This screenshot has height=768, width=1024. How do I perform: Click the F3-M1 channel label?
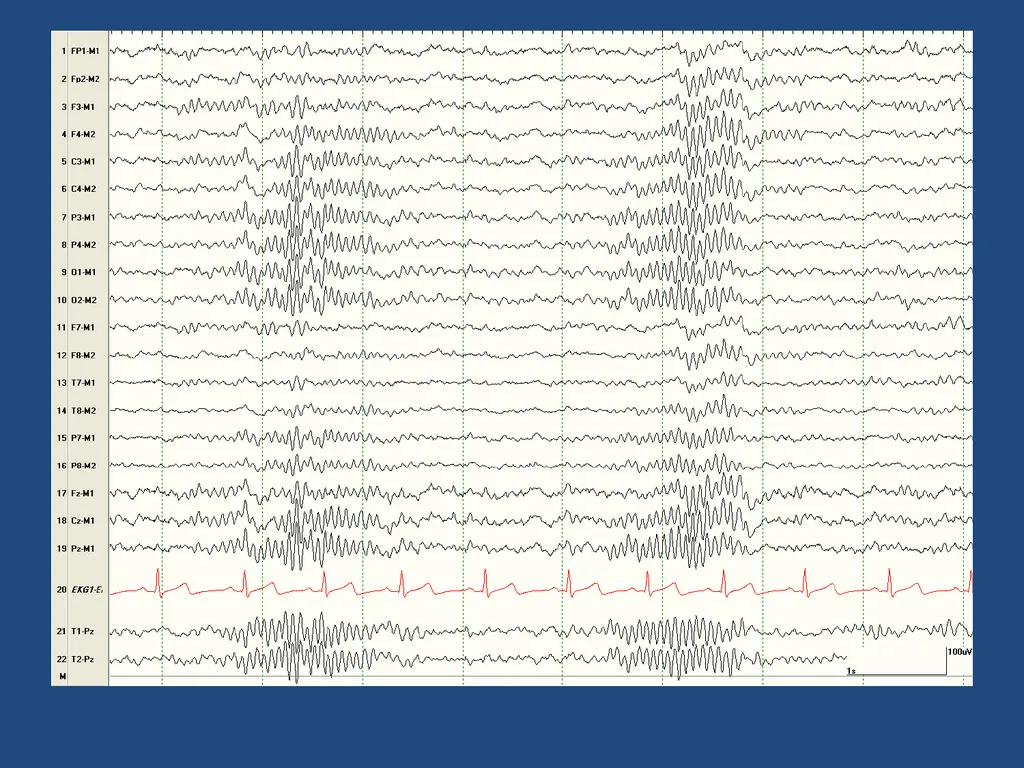[84, 106]
